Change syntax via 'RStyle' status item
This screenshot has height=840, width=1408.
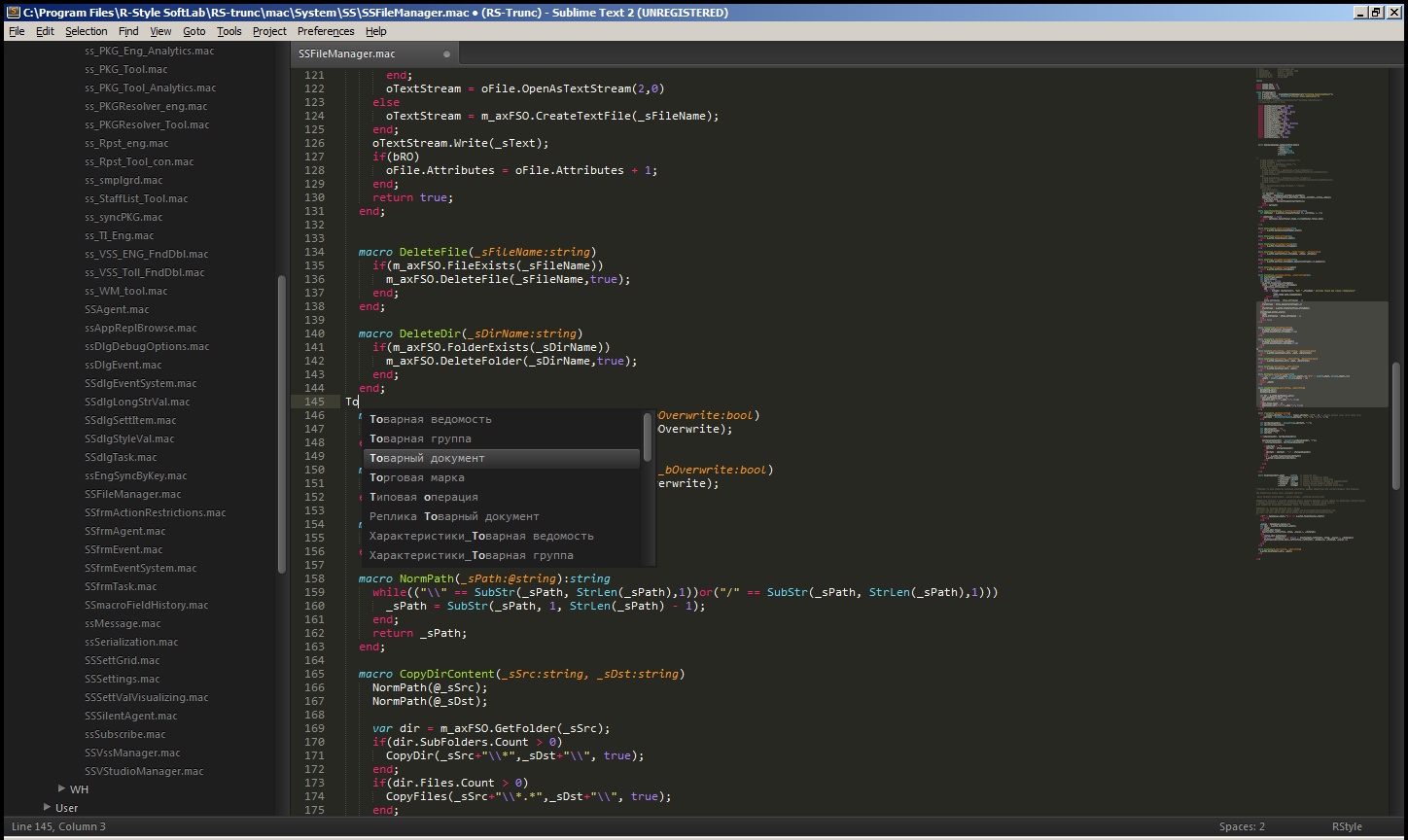pyautogui.click(x=1347, y=826)
